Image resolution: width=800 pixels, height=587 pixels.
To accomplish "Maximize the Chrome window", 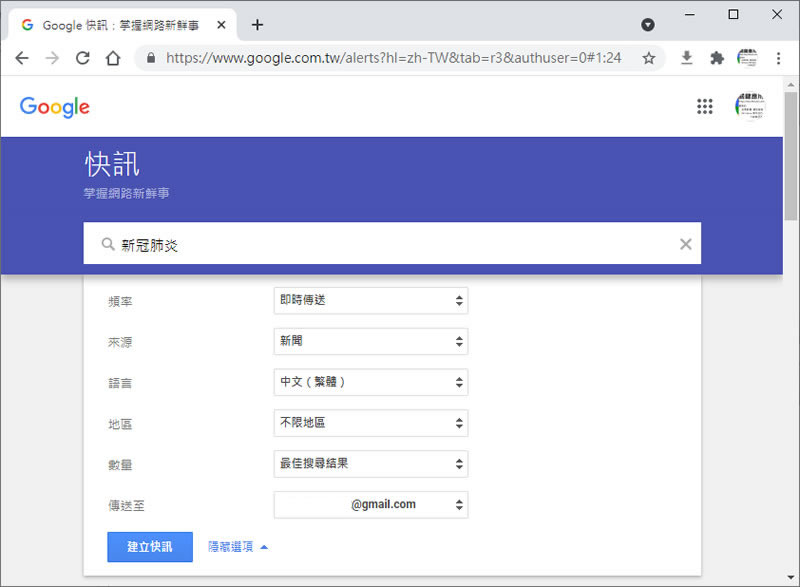I will point(733,14).
